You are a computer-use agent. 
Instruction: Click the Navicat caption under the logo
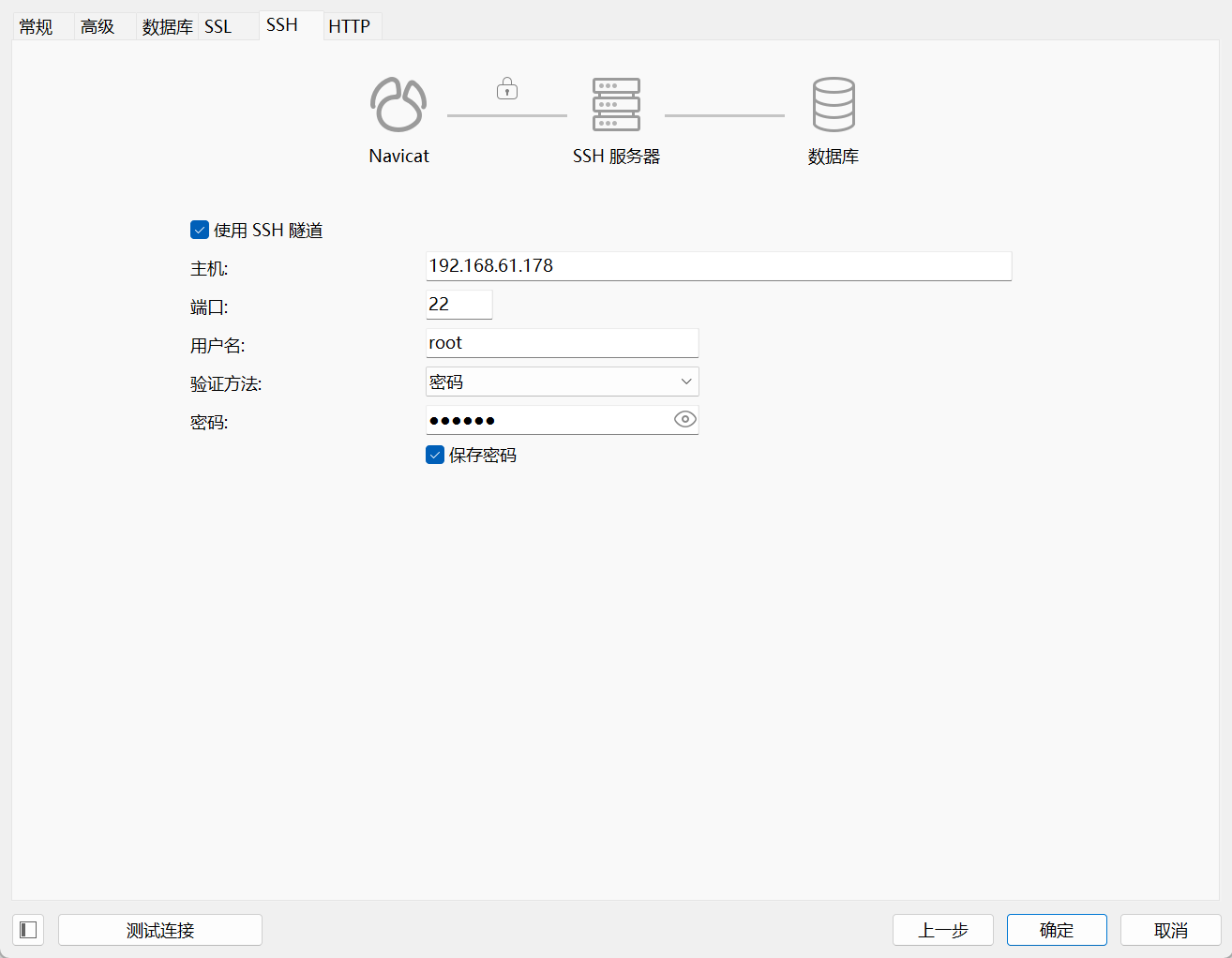[x=398, y=156]
